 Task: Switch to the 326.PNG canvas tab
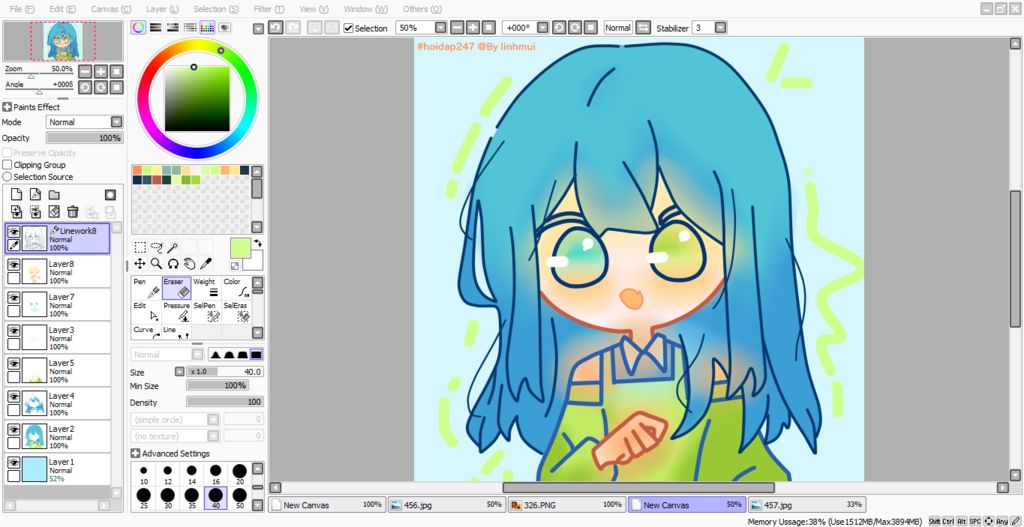point(566,505)
